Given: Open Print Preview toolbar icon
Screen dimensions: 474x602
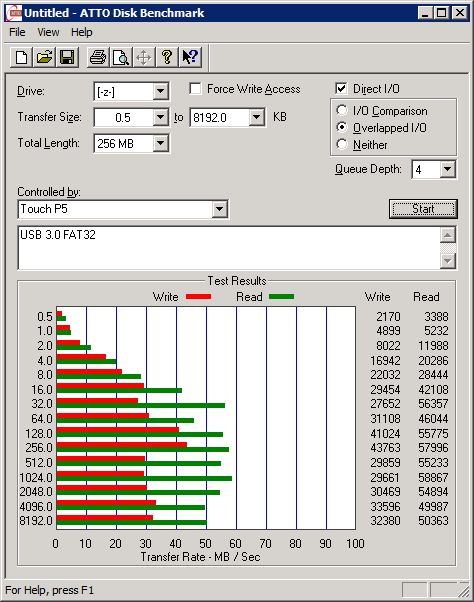Looking at the screenshot, I should (x=121, y=58).
